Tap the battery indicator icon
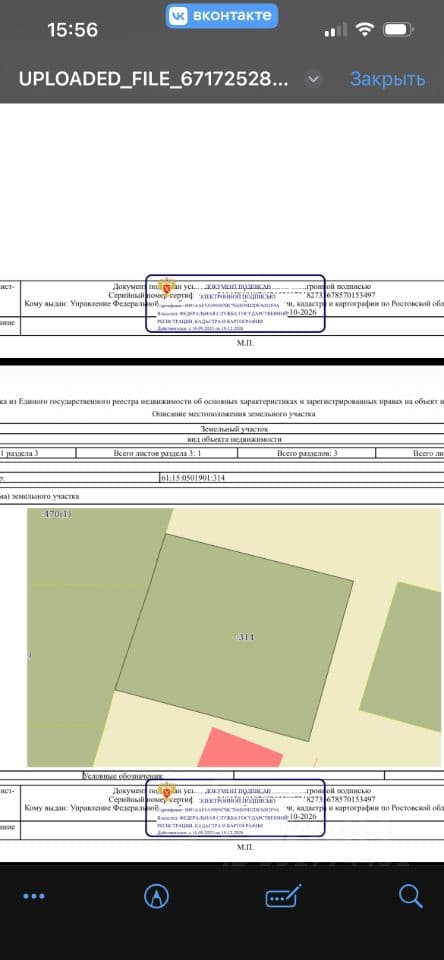 click(x=398, y=29)
